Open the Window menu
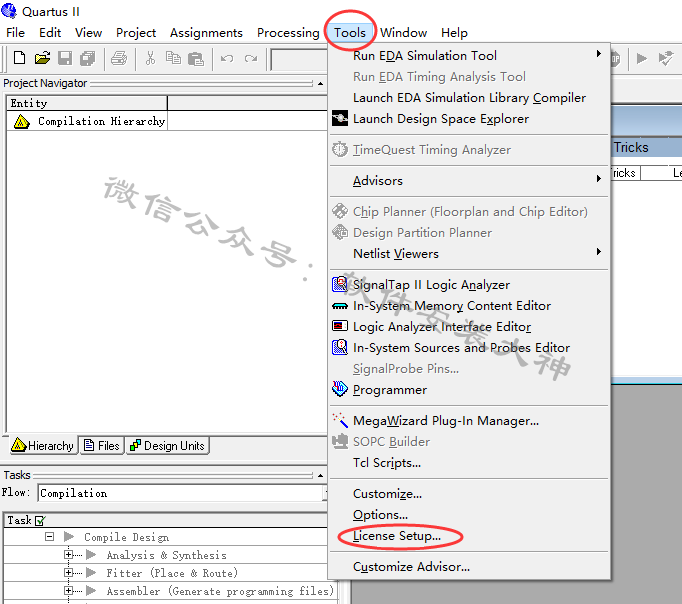Image resolution: width=682 pixels, height=604 pixels. 403,33
